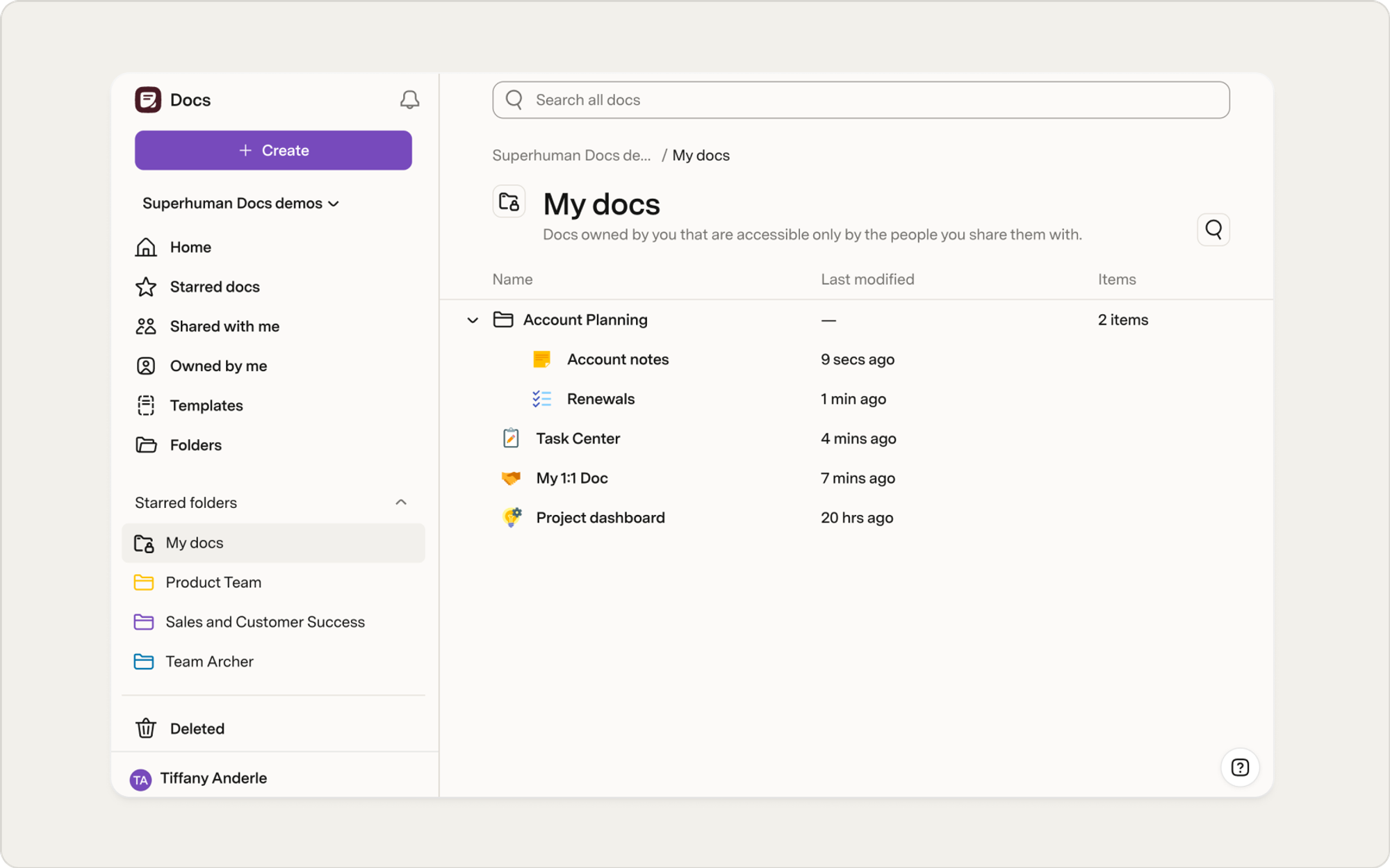Open Owned by me
The image size is (1390, 868).
218,366
